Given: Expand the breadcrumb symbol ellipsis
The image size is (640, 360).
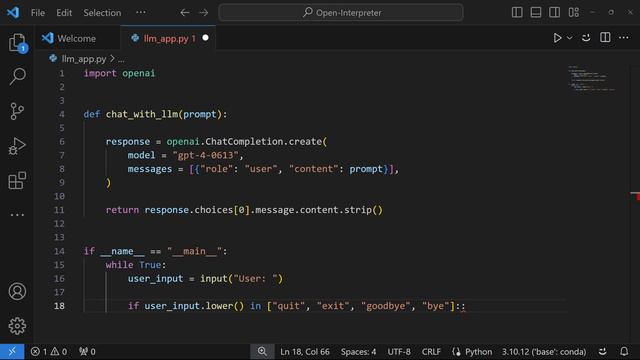Looking at the screenshot, I should 121,59.
